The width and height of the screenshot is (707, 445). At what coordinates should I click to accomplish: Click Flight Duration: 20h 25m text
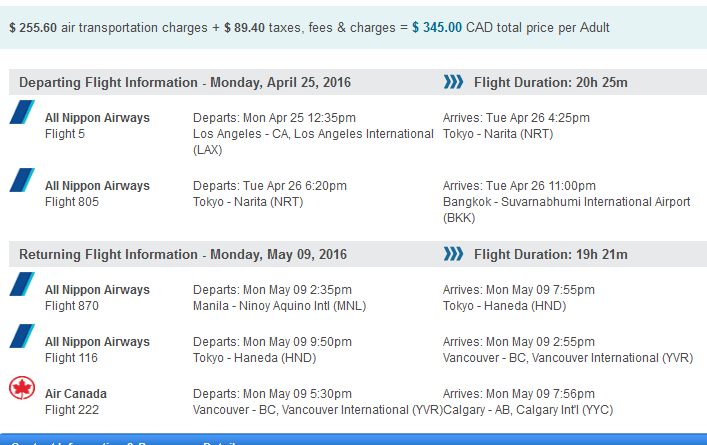pos(551,83)
